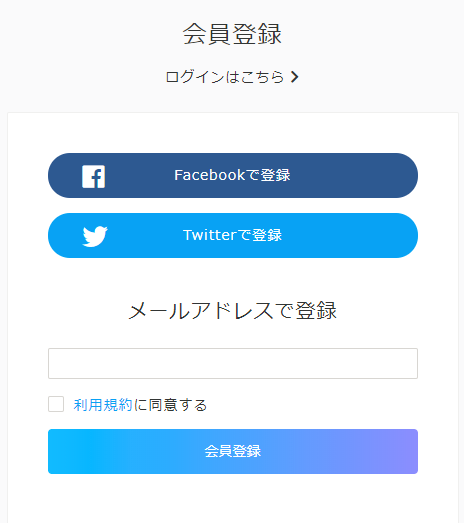Tick the 利用規約 agreement checkbox

tap(56, 404)
